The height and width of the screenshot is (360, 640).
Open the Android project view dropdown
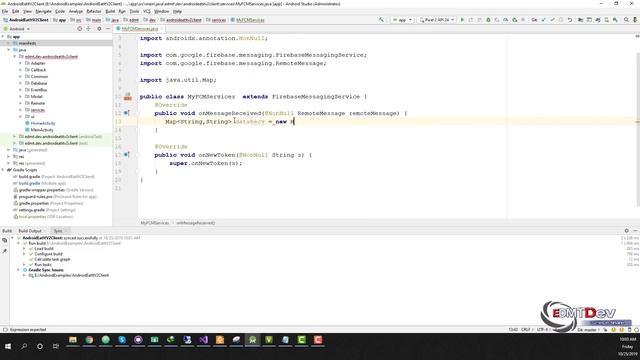click(17, 29)
